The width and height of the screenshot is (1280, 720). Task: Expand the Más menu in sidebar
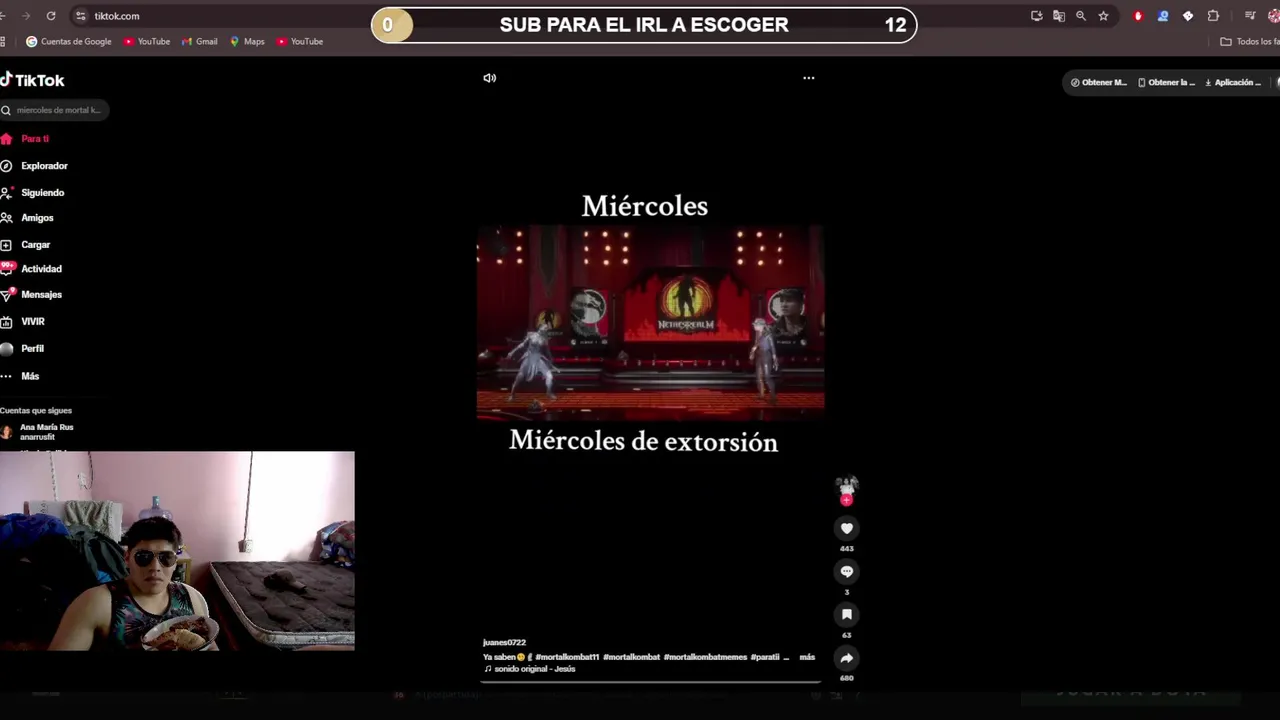tap(20, 376)
